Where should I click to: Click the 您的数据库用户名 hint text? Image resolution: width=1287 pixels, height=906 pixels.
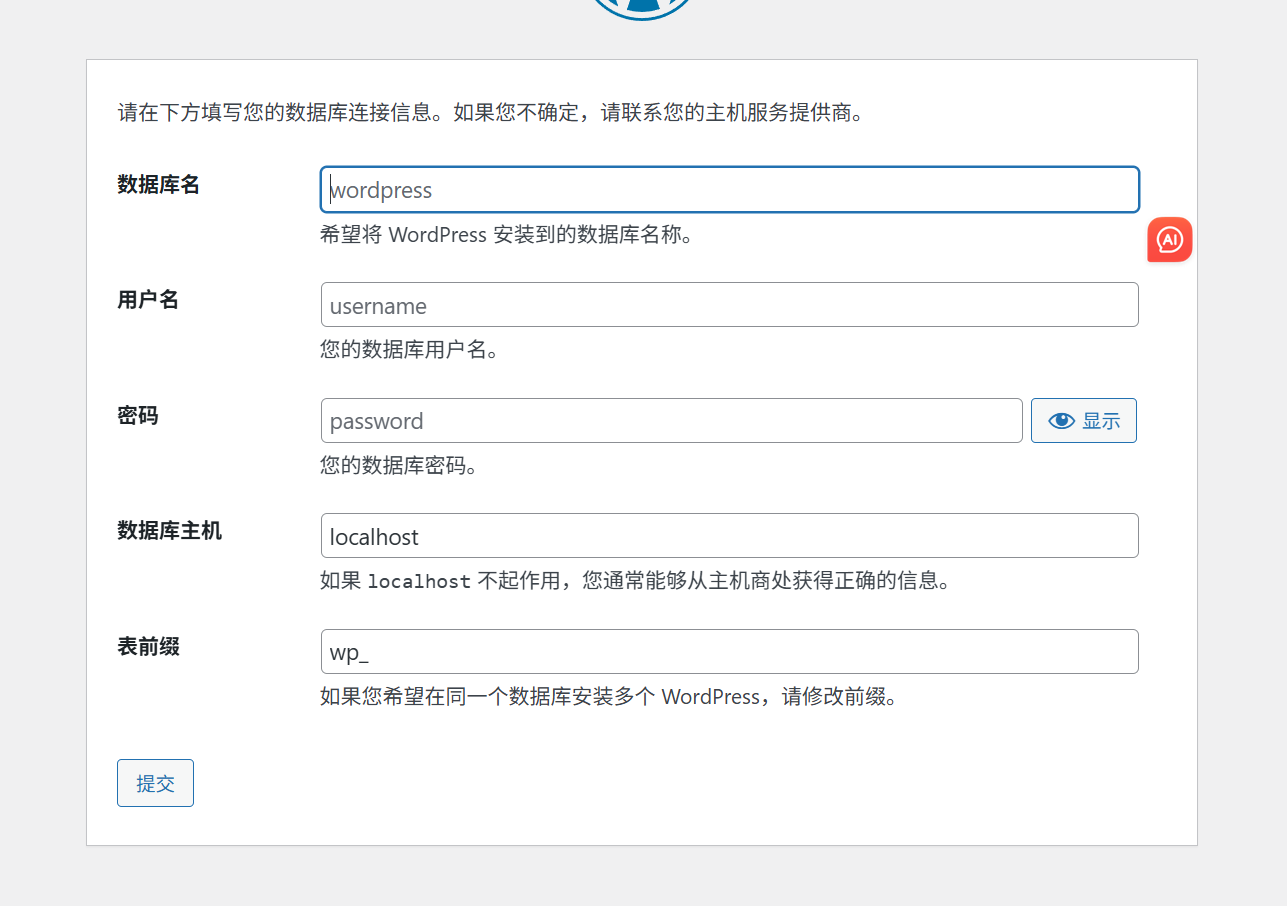(409, 351)
